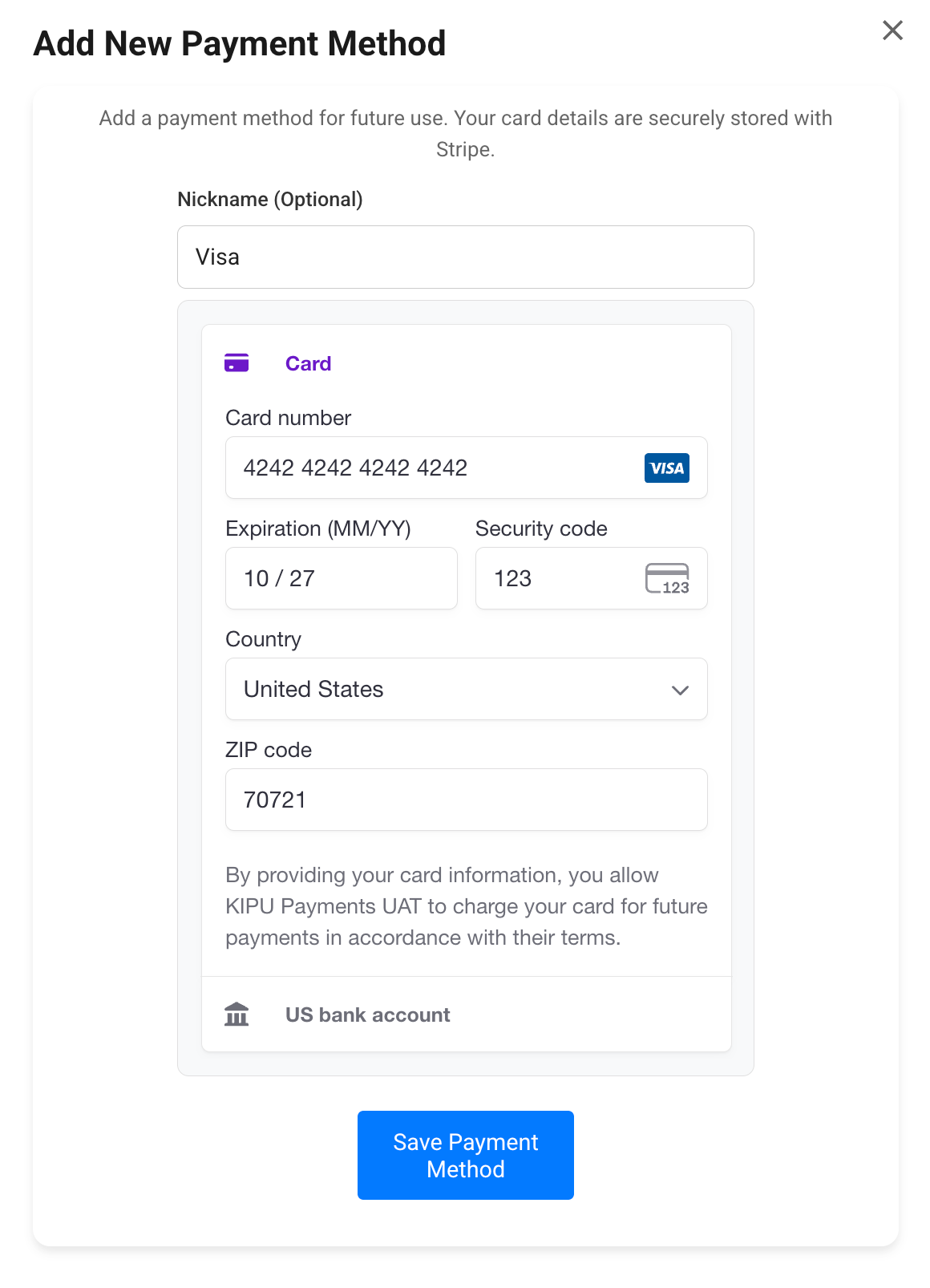Click the KIPU Payments terms disclaimer text

(465, 906)
